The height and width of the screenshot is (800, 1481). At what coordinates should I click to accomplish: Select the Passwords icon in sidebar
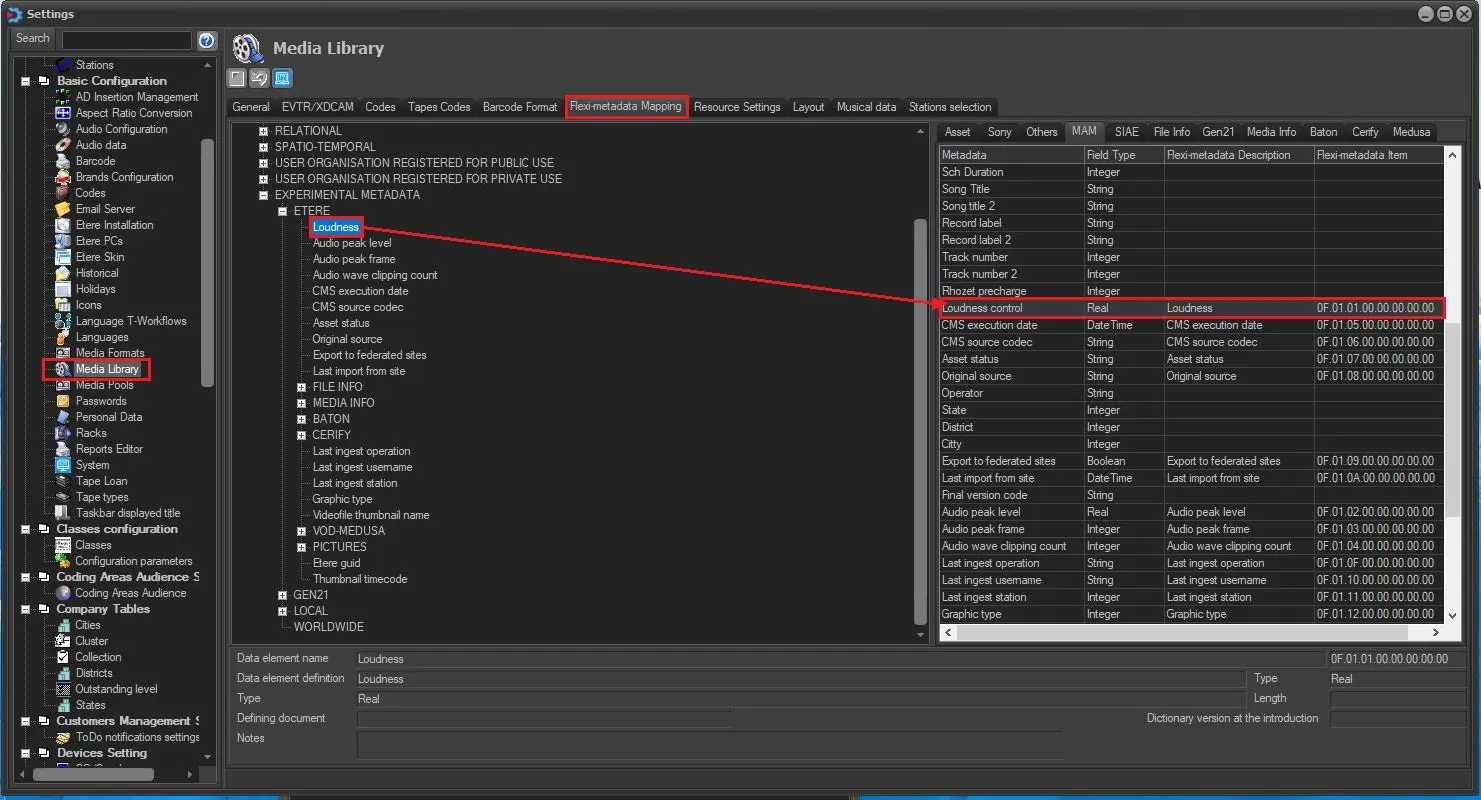click(64, 401)
